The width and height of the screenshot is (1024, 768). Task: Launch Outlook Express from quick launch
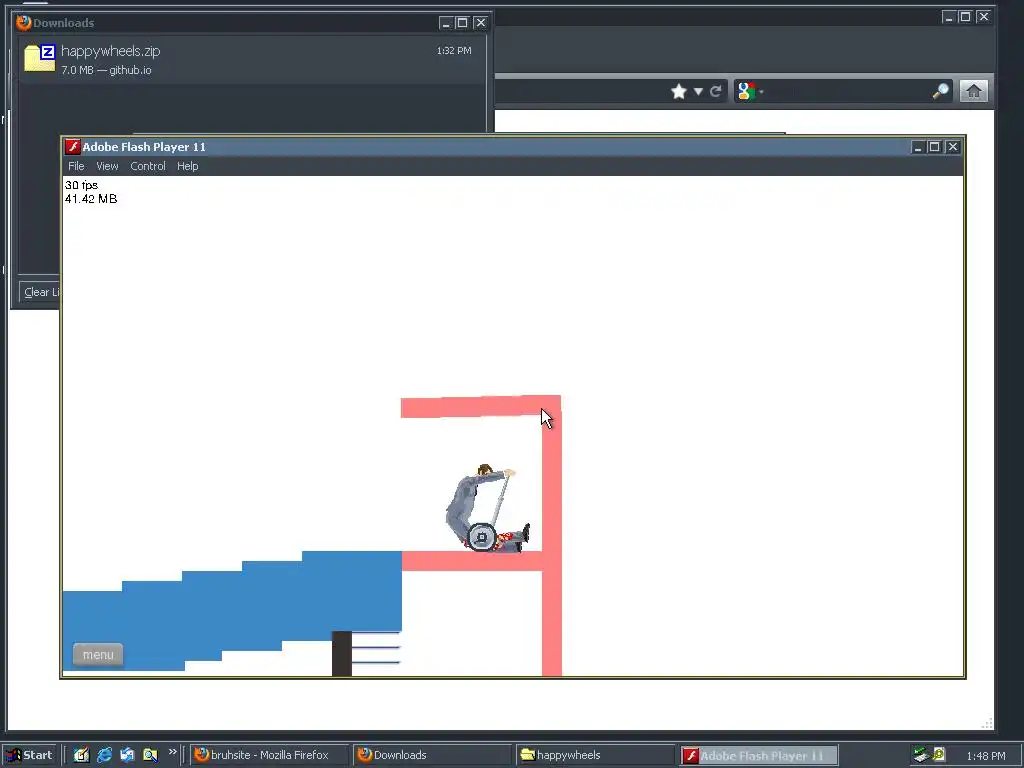click(x=127, y=755)
